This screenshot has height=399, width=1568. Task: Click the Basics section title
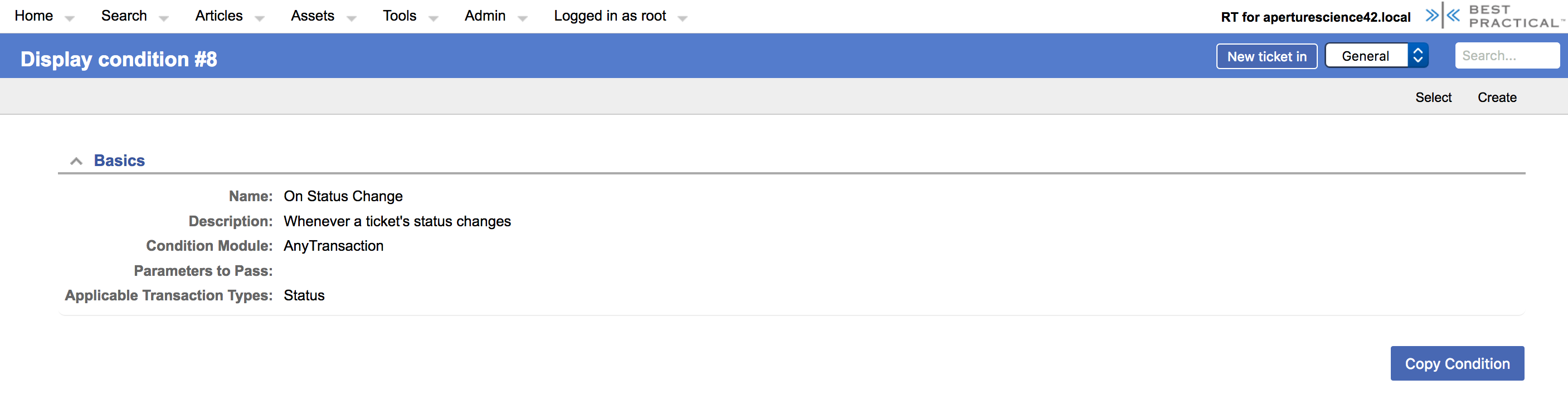(119, 161)
